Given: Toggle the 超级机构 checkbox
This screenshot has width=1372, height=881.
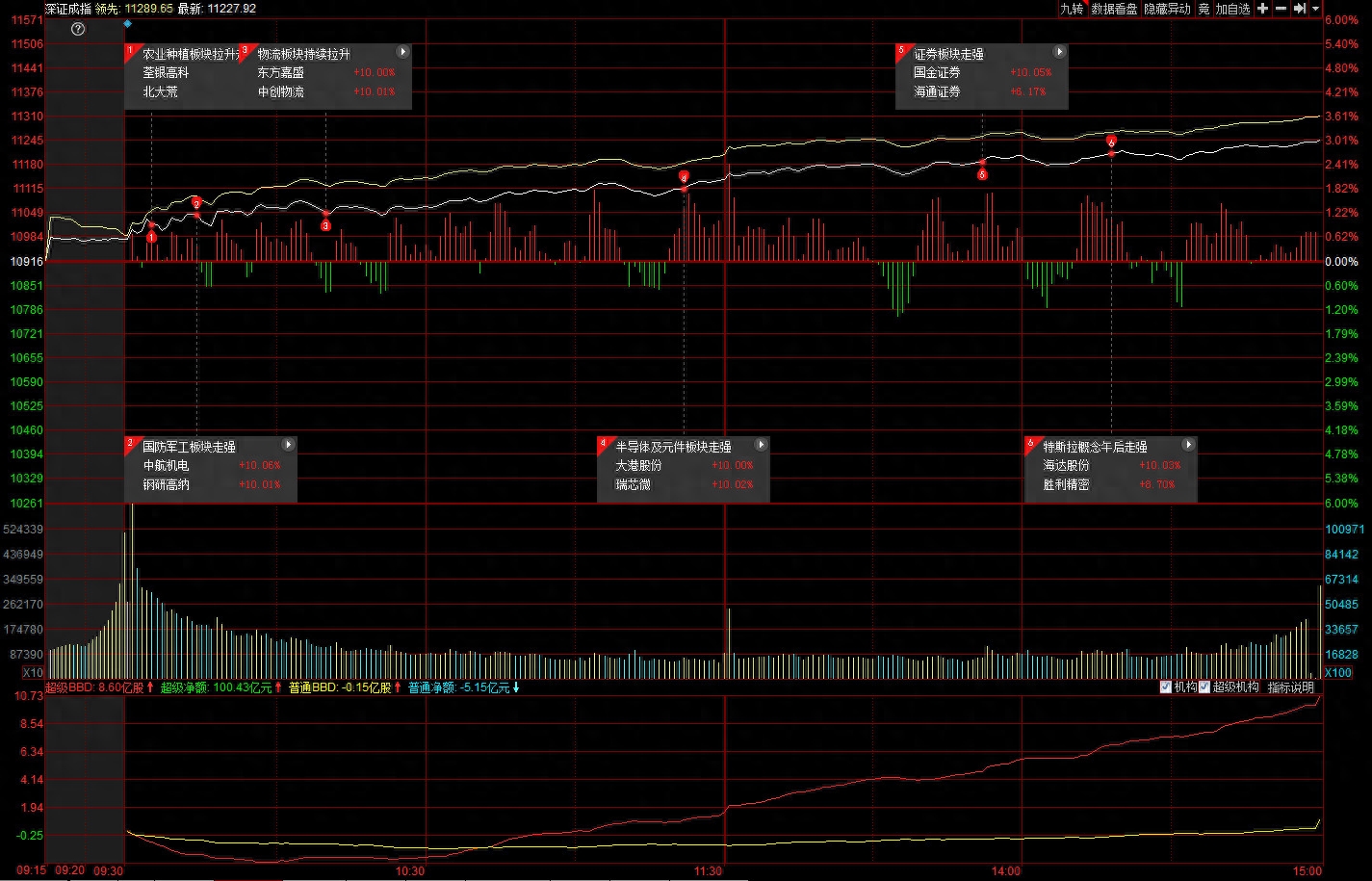Looking at the screenshot, I should tap(1204, 687).
